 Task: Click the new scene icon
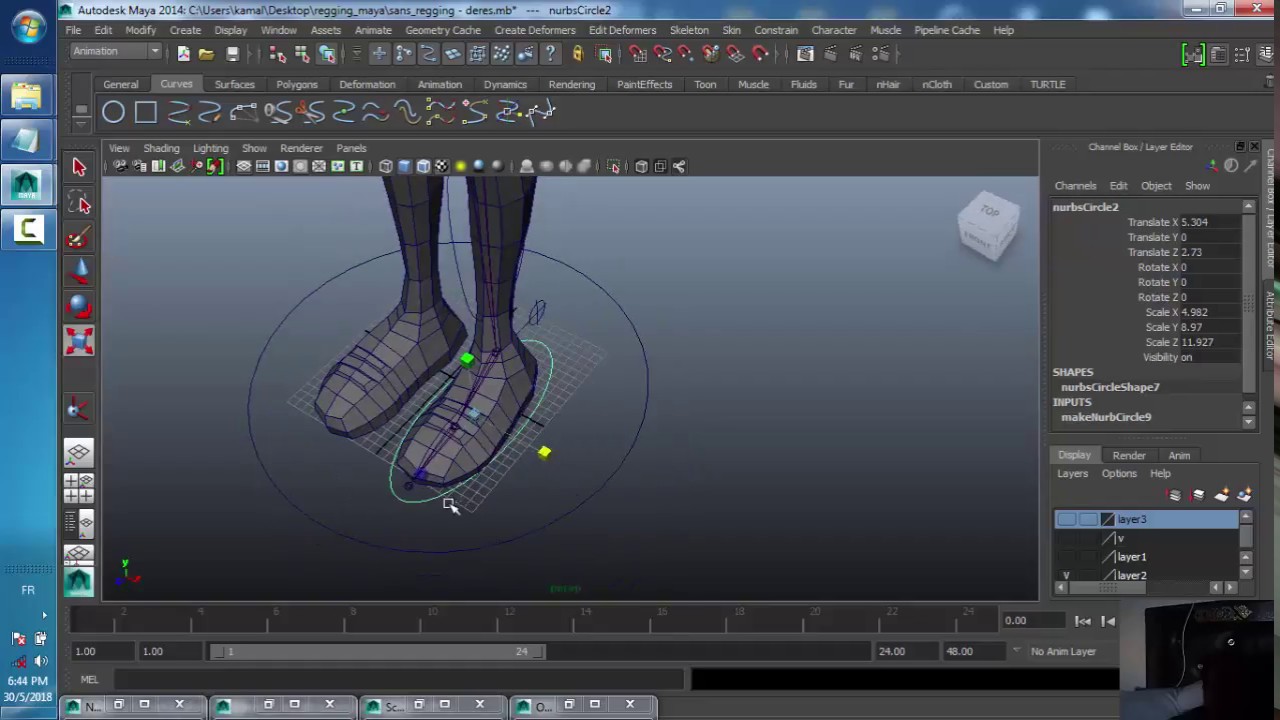point(183,54)
